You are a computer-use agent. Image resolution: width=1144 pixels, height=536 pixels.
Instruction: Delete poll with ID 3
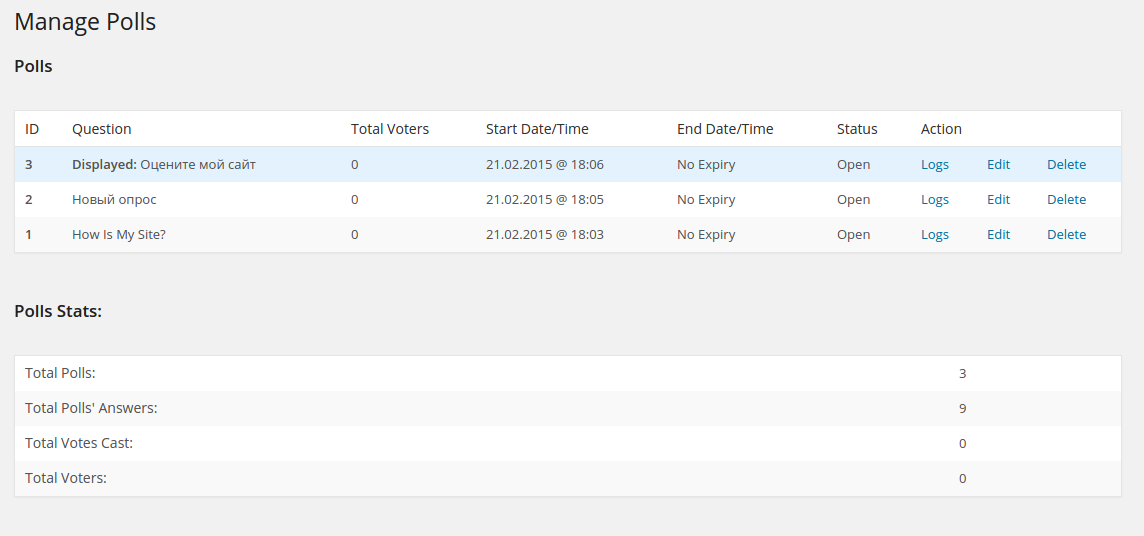coord(1066,165)
